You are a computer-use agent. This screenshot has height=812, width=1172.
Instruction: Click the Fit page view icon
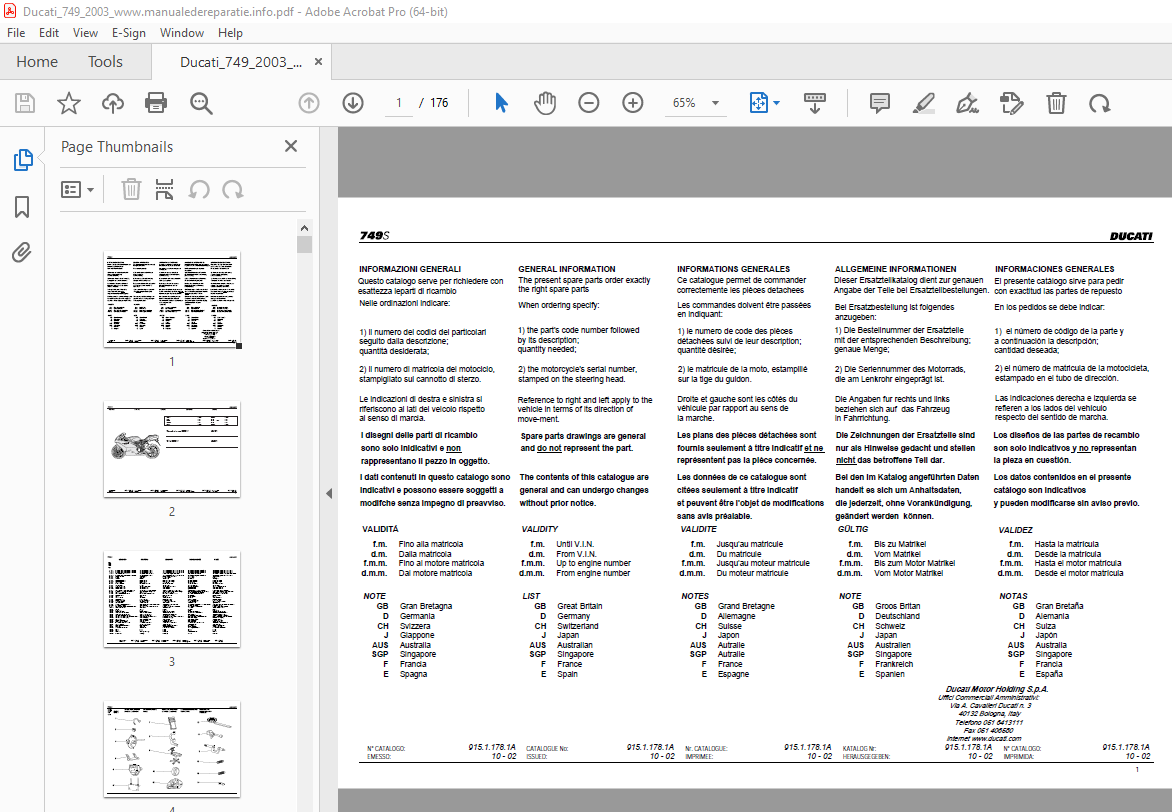[x=758, y=103]
